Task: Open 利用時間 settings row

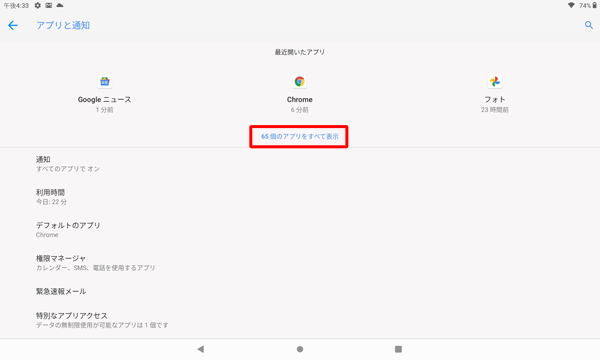Action: coord(300,197)
